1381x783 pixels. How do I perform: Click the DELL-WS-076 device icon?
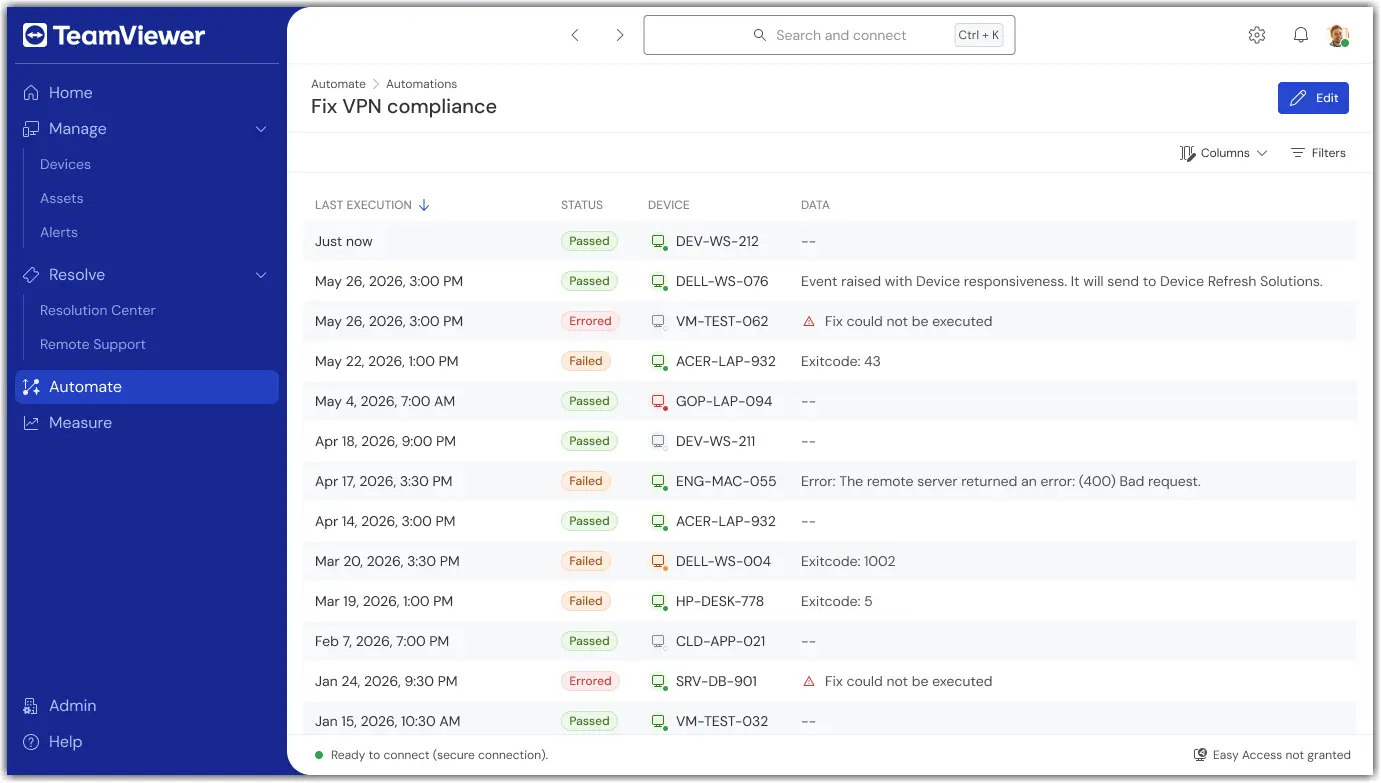click(659, 281)
